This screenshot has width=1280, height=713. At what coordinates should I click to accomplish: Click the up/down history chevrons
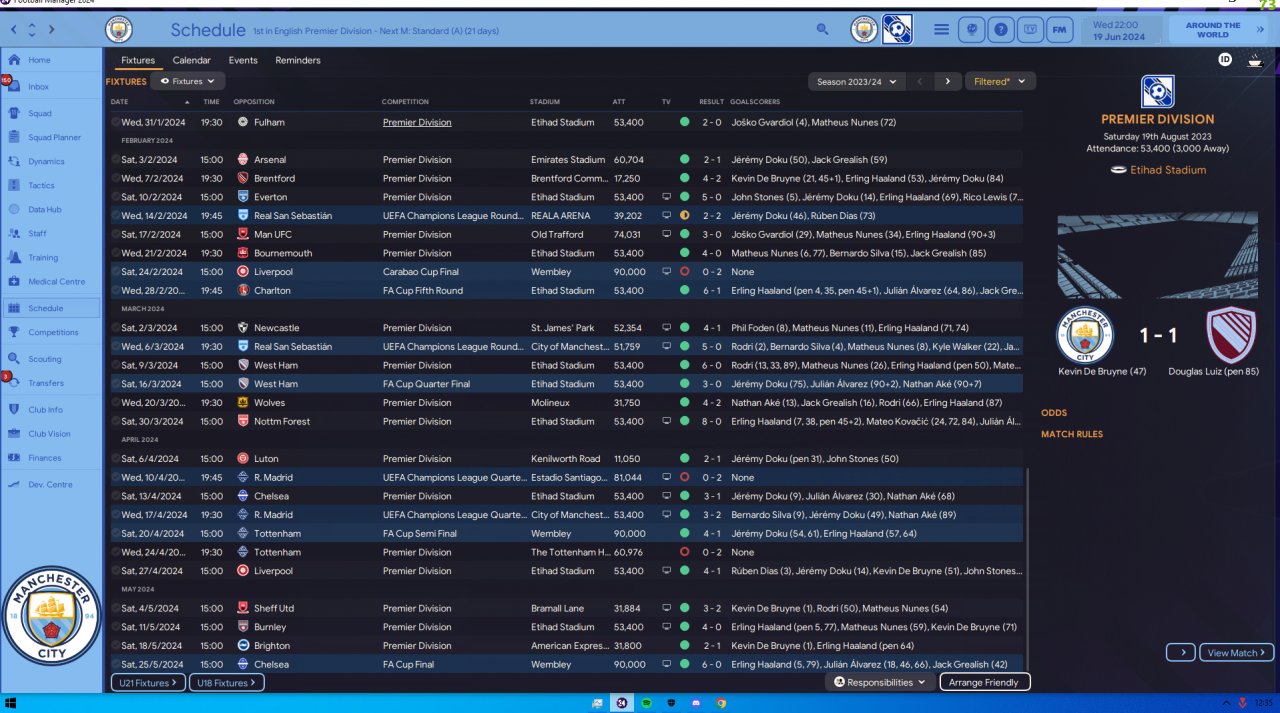click(x=31, y=30)
